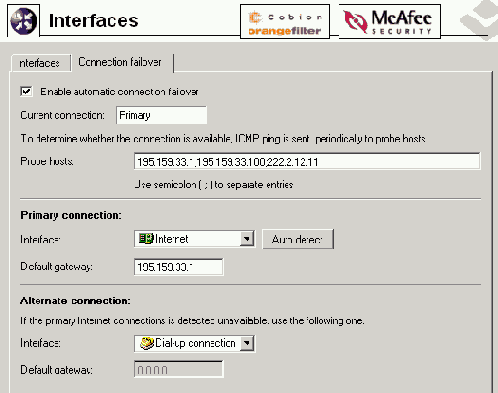Click inside the Probe hosts field

coord(307,162)
